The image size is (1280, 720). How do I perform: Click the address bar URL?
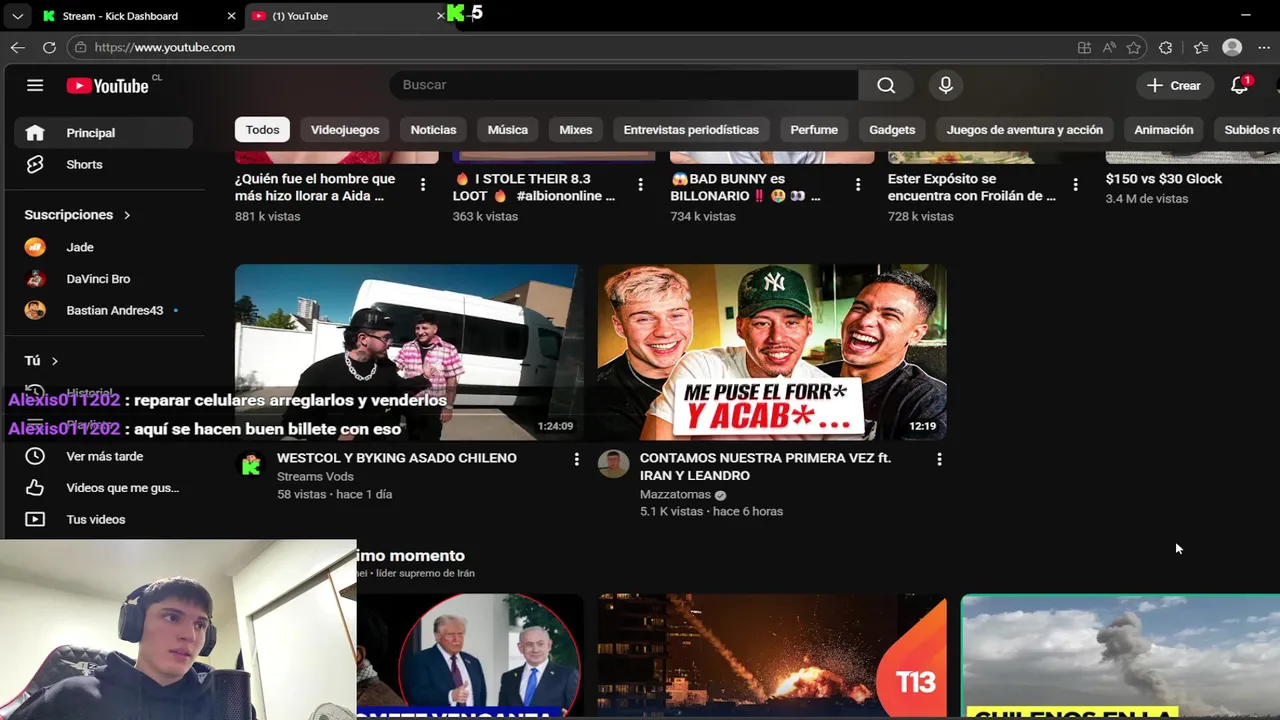pos(165,47)
